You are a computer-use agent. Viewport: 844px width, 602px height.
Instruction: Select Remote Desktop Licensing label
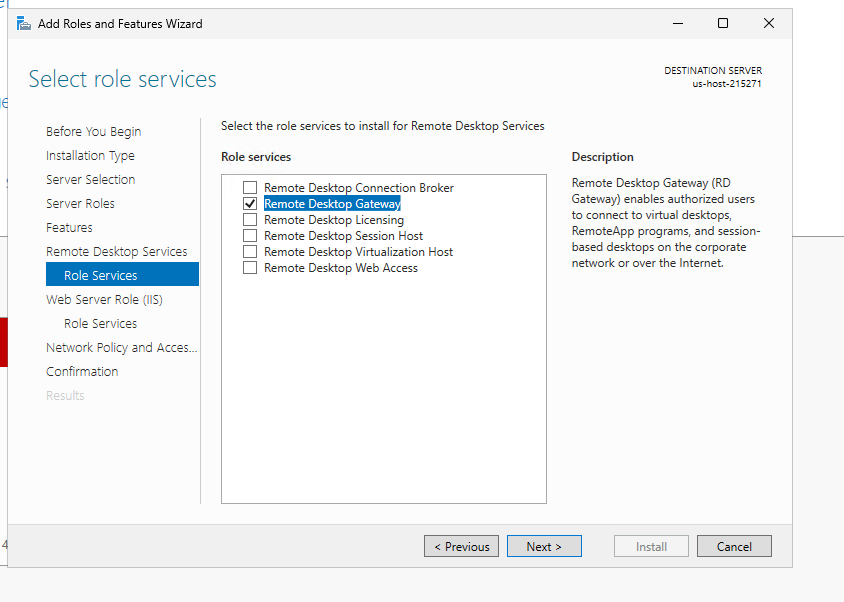coord(334,220)
